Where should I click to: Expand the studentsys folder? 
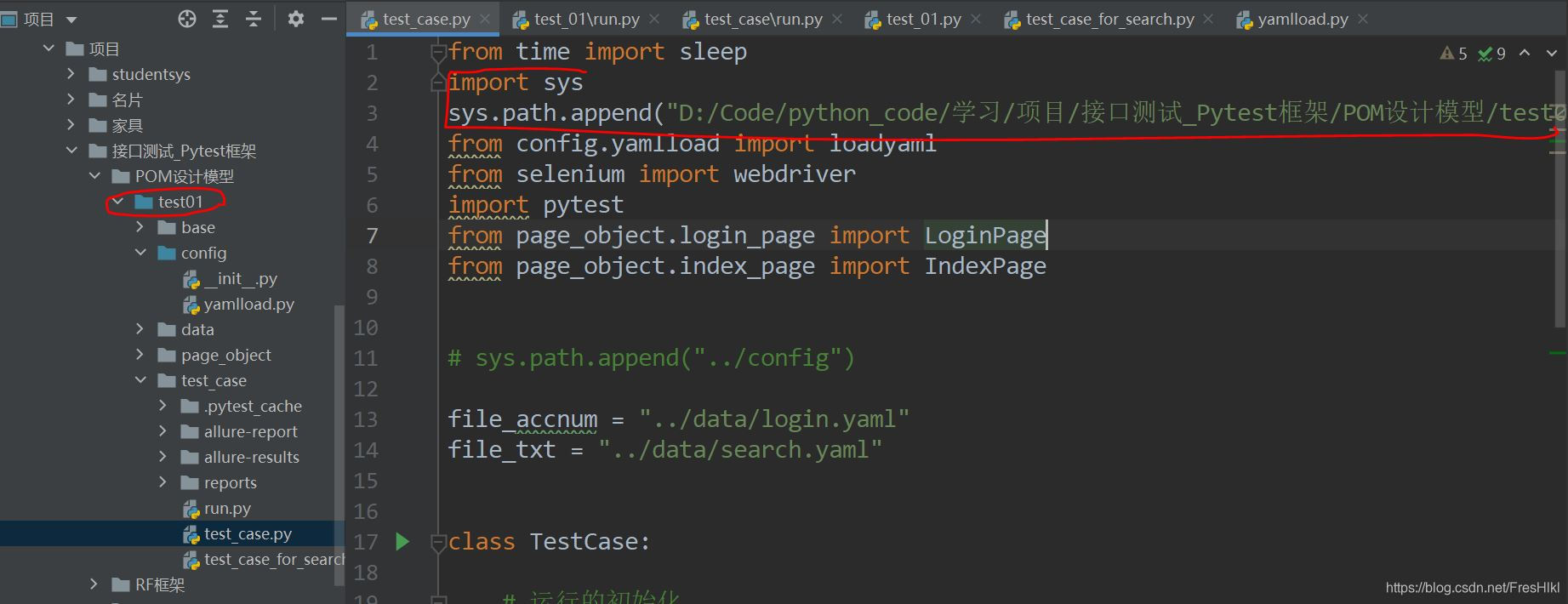71,74
